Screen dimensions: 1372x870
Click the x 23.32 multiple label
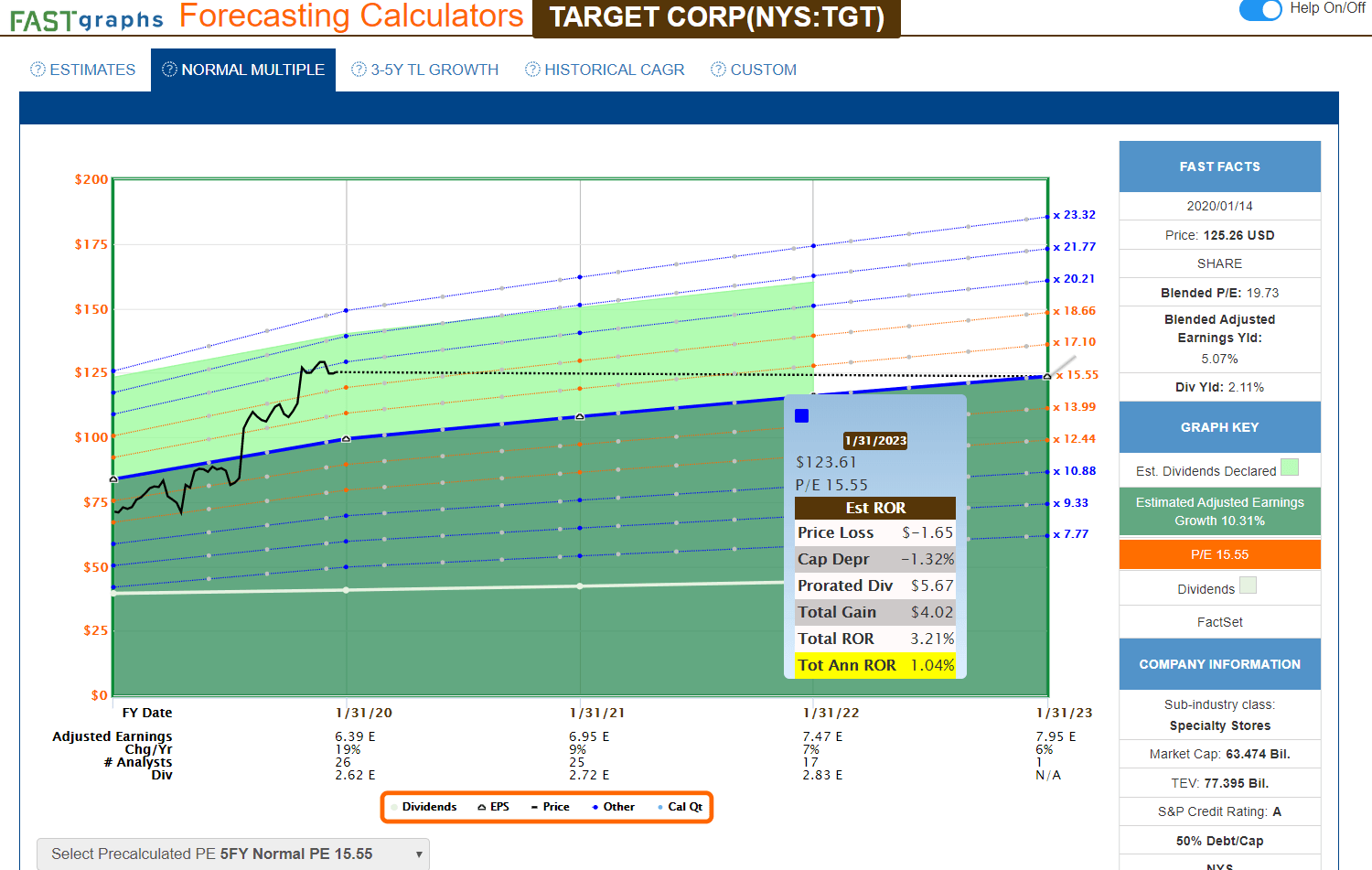[x=1075, y=215]
